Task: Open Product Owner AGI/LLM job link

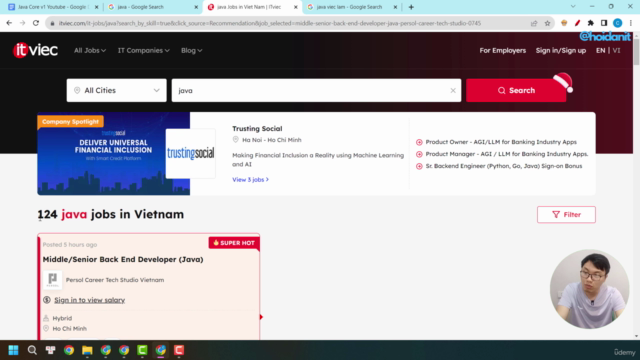Action: 501,142
